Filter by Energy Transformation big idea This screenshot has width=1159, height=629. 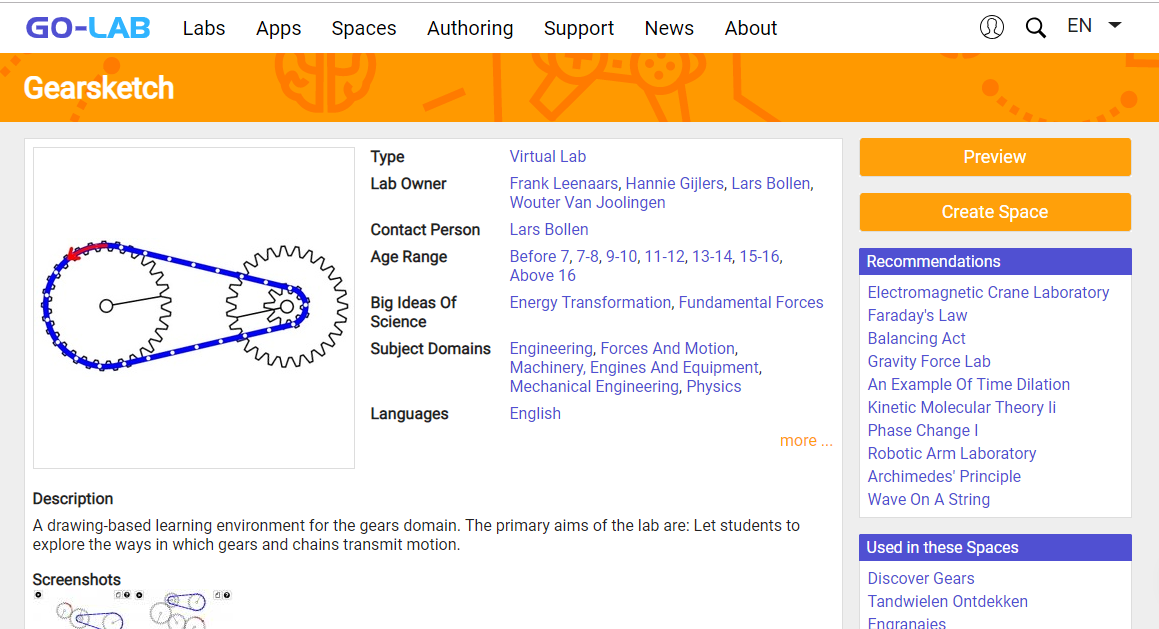[x=590, y=303]
